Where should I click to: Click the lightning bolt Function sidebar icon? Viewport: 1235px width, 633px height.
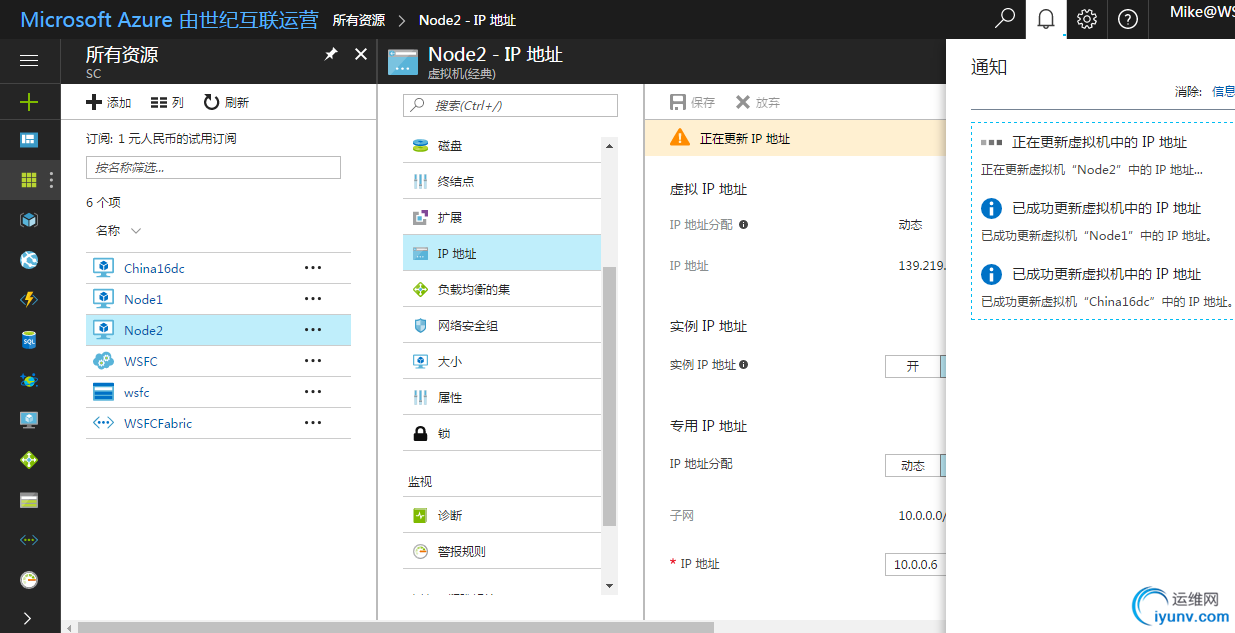(x=29, y=299)
